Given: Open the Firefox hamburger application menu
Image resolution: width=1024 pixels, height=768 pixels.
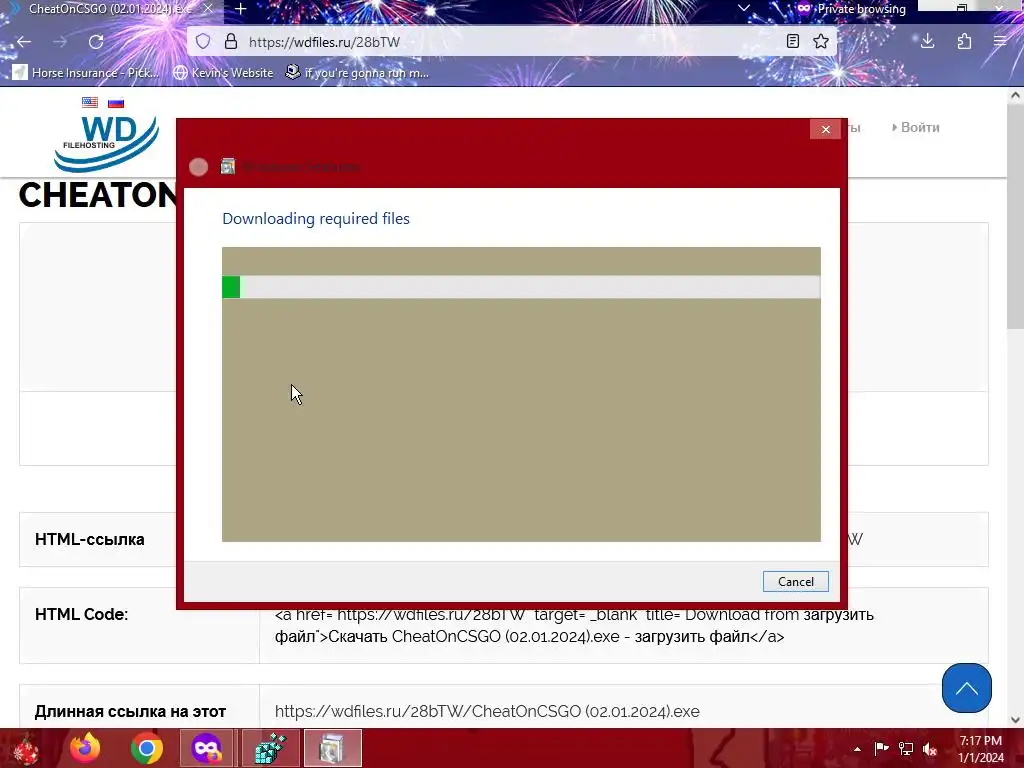Looking at the screenshot, I should [1000, 42].
